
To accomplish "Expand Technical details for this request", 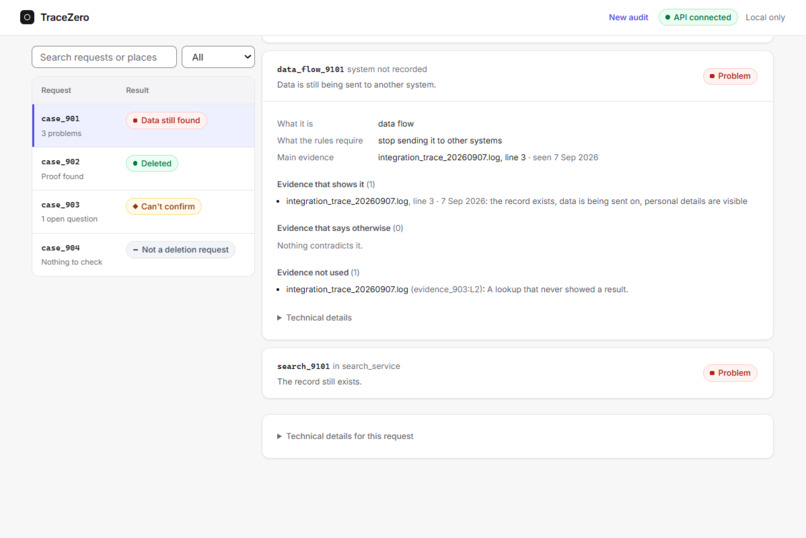I will pyautogui.click(x=345, y=436).
